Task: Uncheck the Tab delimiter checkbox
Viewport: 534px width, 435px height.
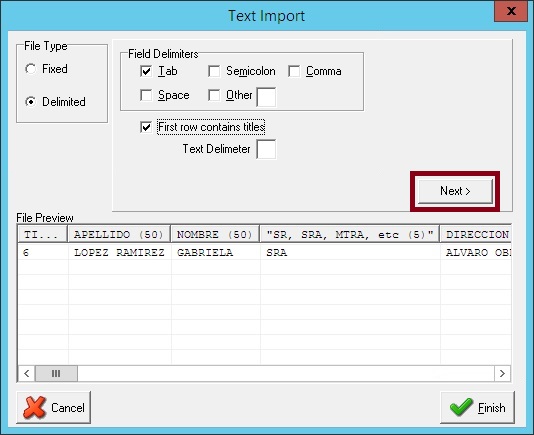Action: click(x=146, y=71)
